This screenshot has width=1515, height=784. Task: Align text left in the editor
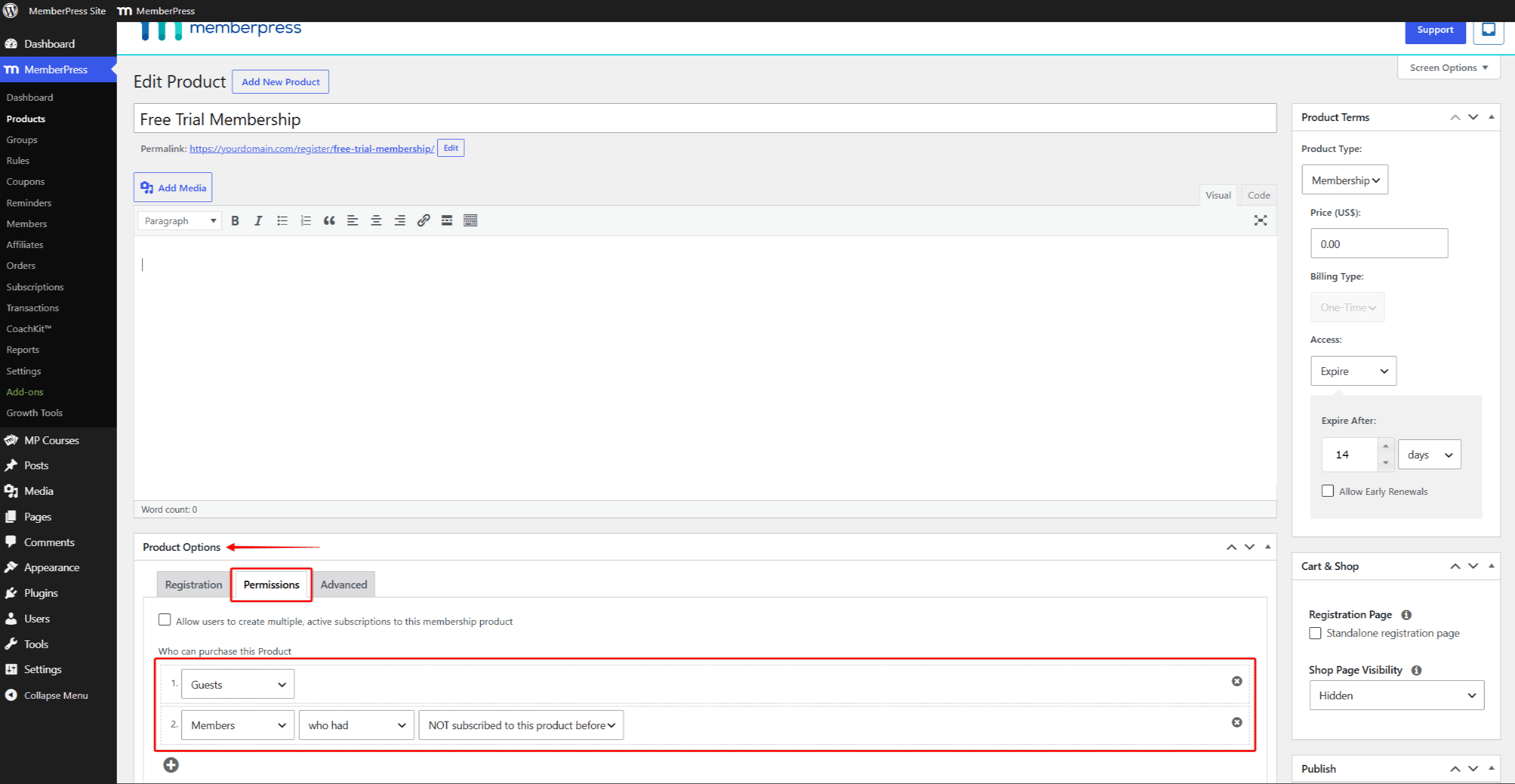coord(353,221)
